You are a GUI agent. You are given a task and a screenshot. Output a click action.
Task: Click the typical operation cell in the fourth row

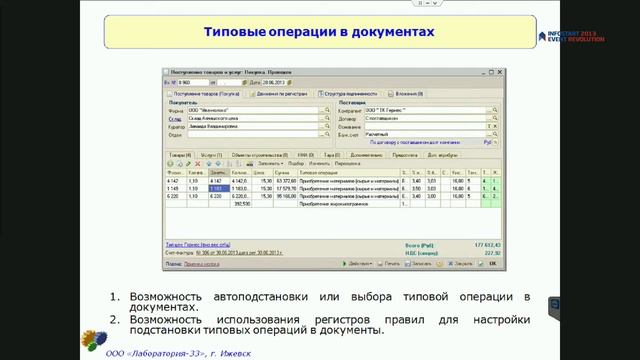(x=349, y=204)
